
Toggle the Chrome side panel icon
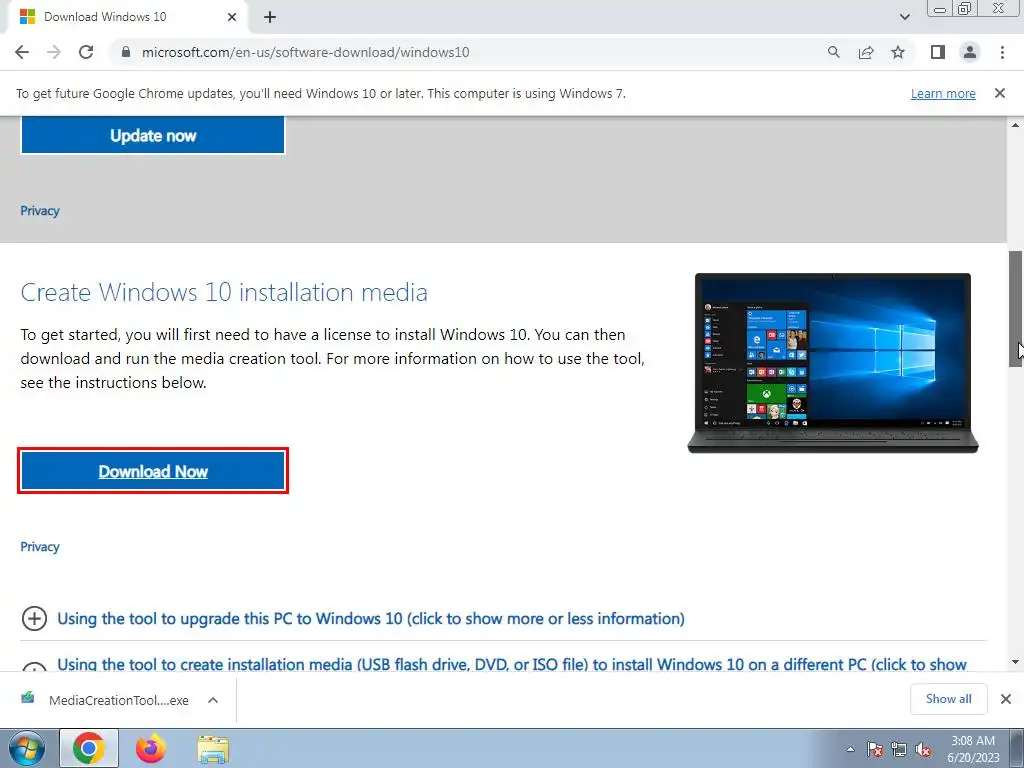pos(938,52)
